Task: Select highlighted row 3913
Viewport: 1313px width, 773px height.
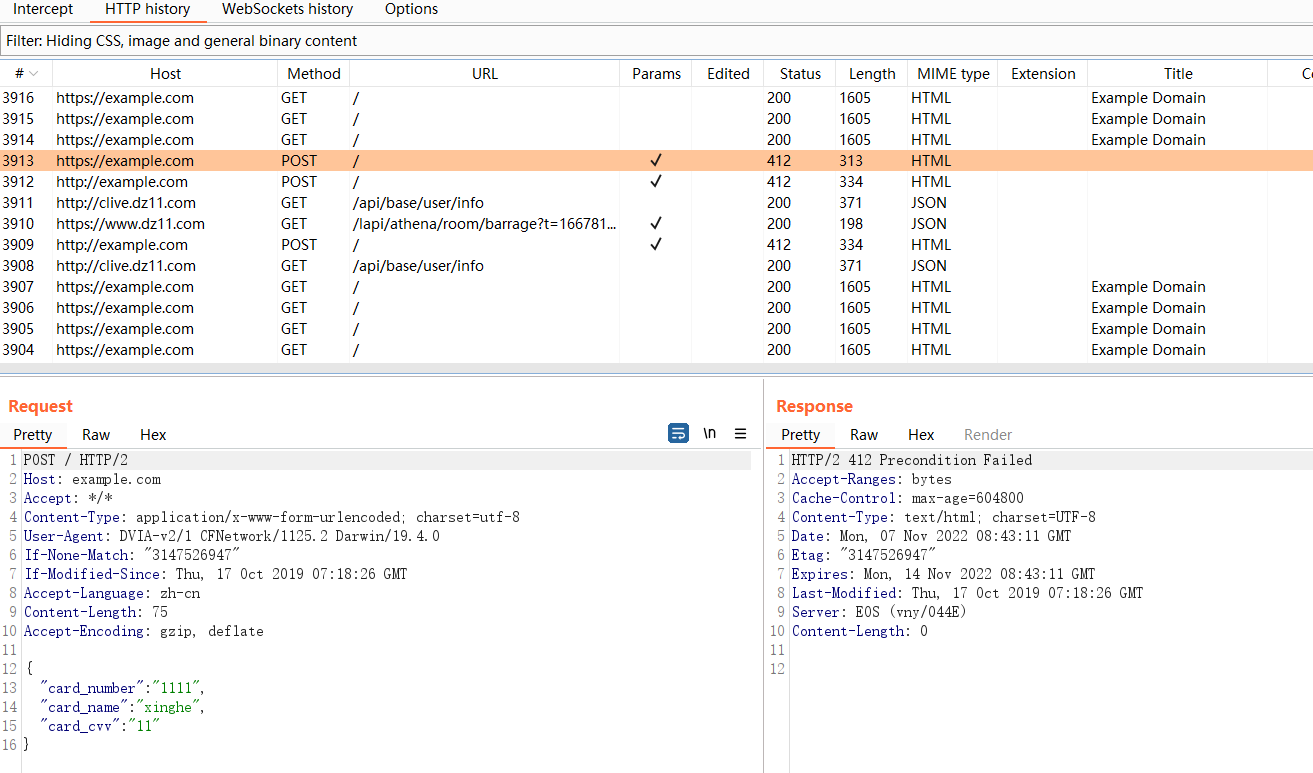Action: point(656,161)
